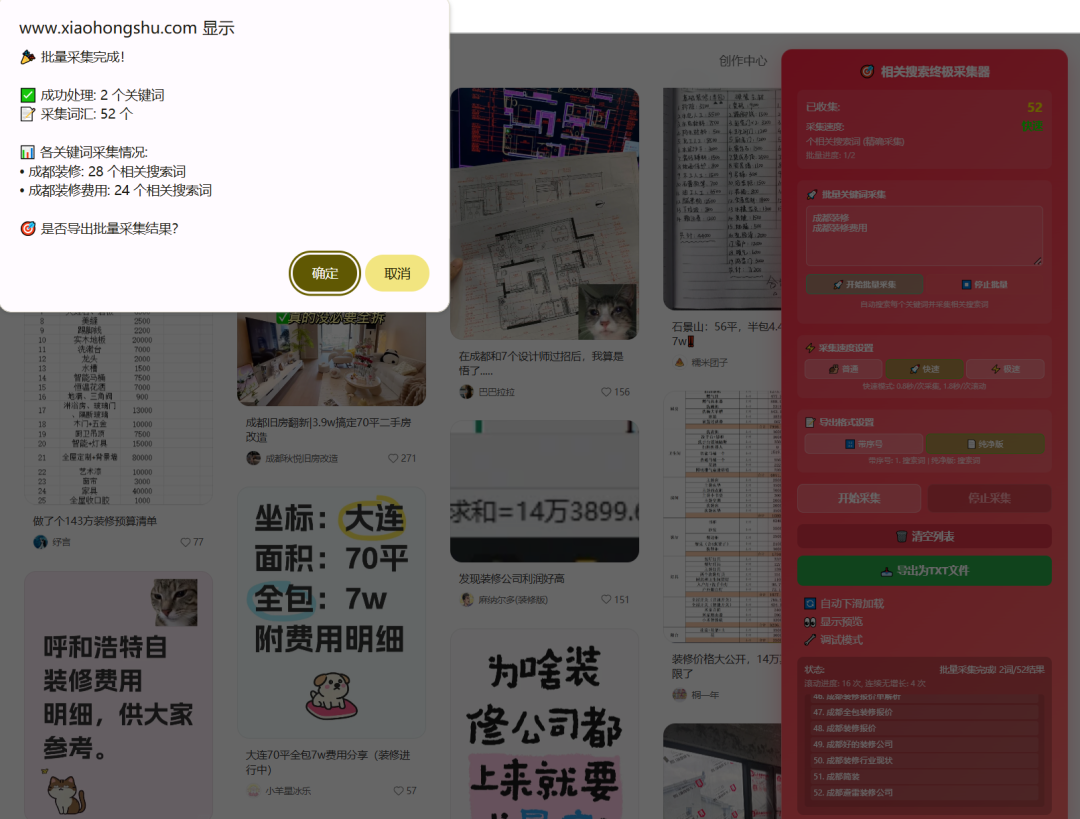Click the 开始采集 button
Viewport: 1080px width, 819px height.
[x=859, y=498]
